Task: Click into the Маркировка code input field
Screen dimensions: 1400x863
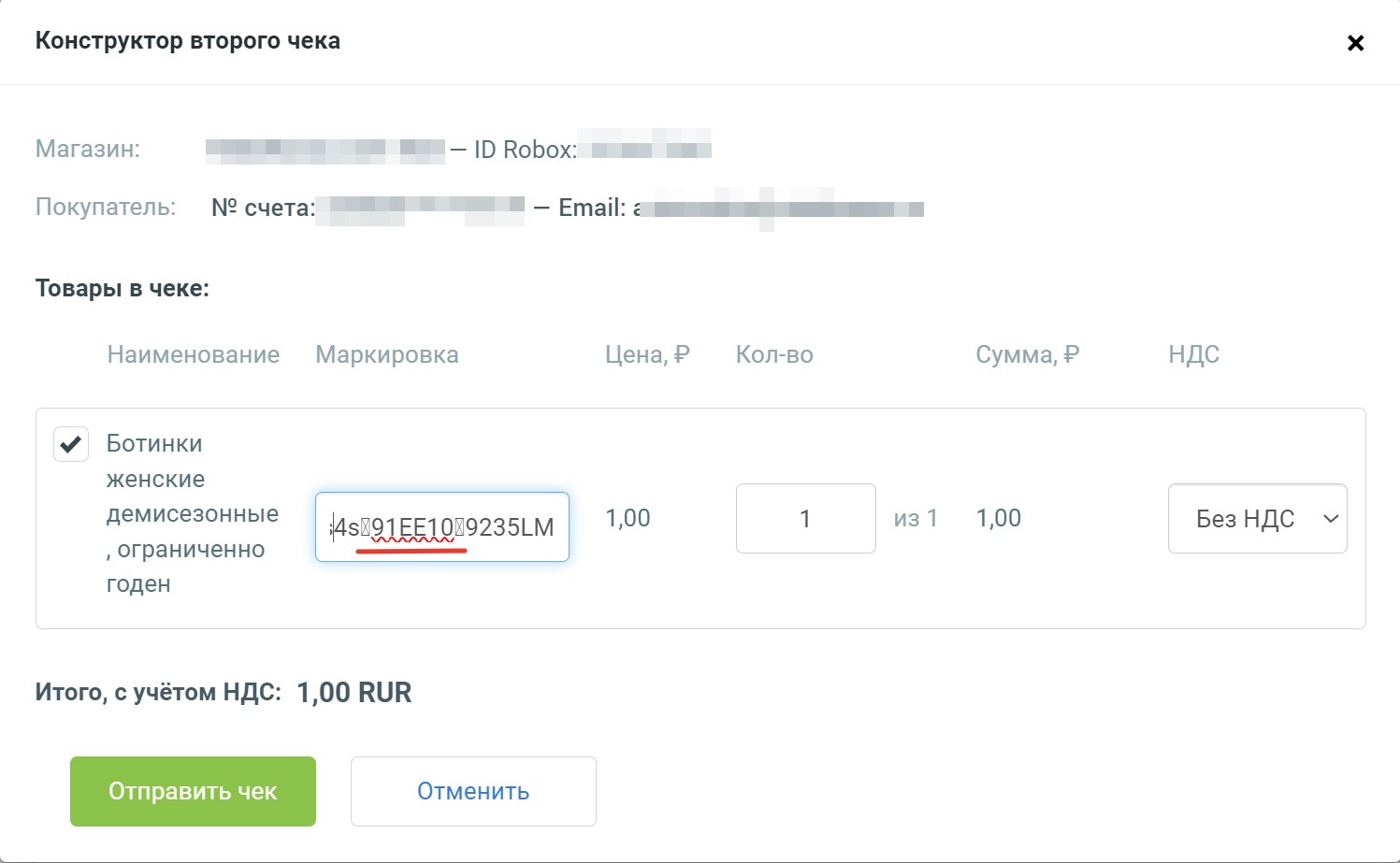Action: [x=441, y=527]
